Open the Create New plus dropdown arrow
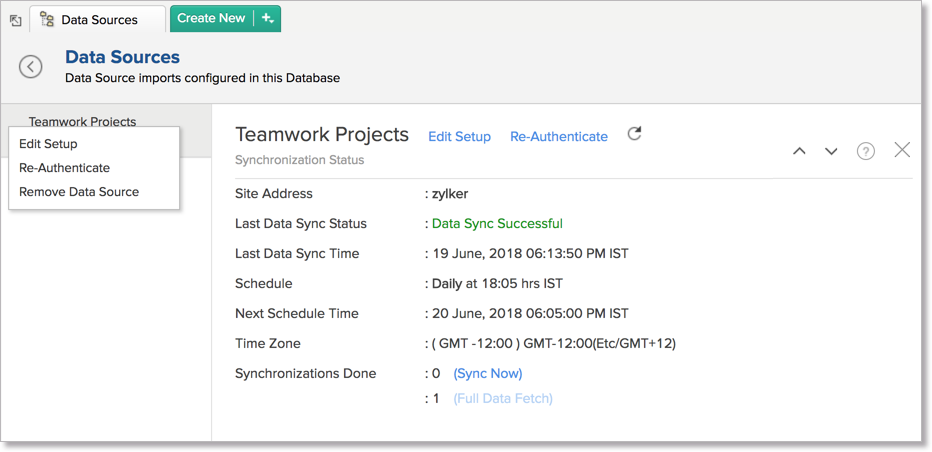This screenshot has width=932, height=452. [267, 18]
